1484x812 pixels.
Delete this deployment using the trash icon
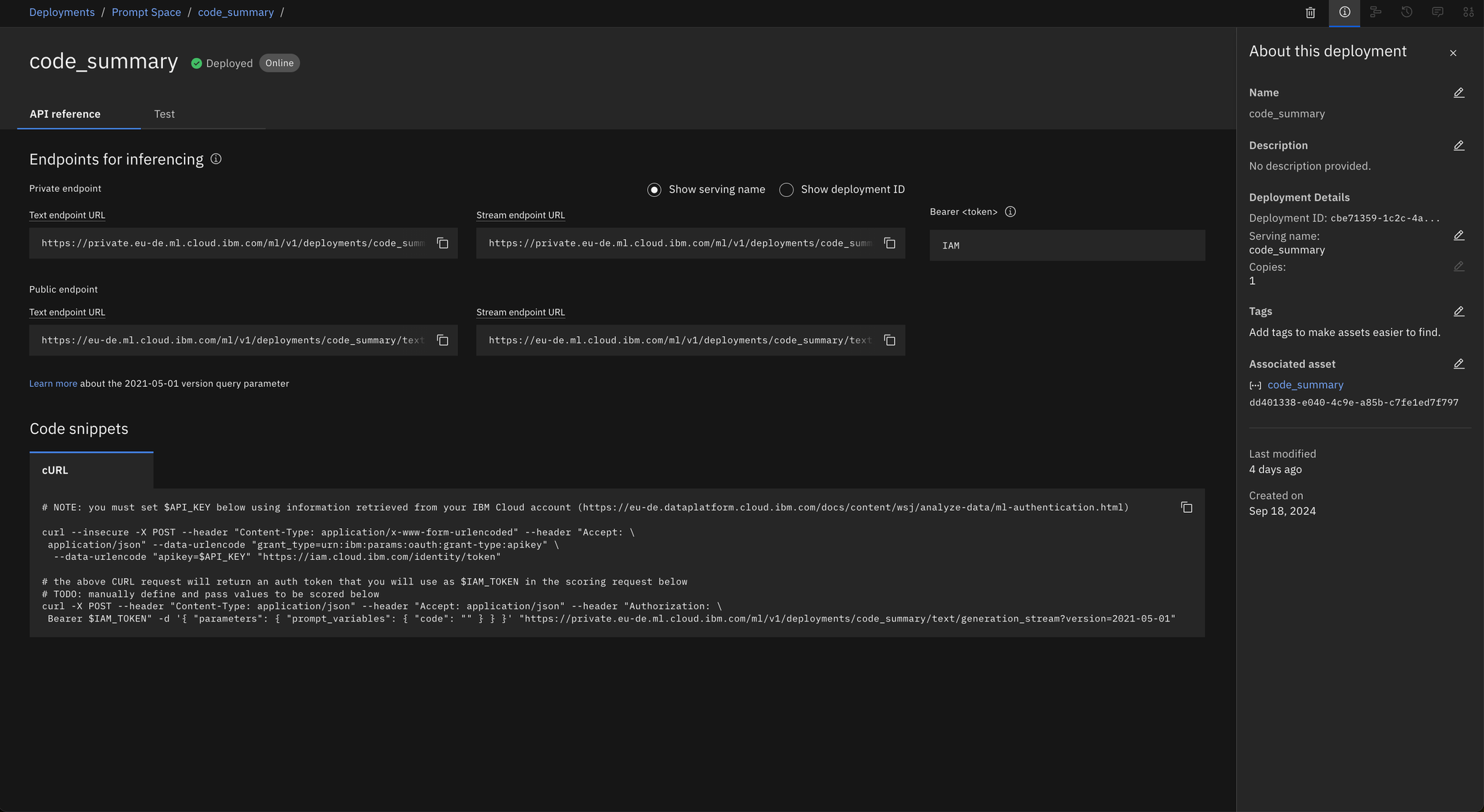1310,12
